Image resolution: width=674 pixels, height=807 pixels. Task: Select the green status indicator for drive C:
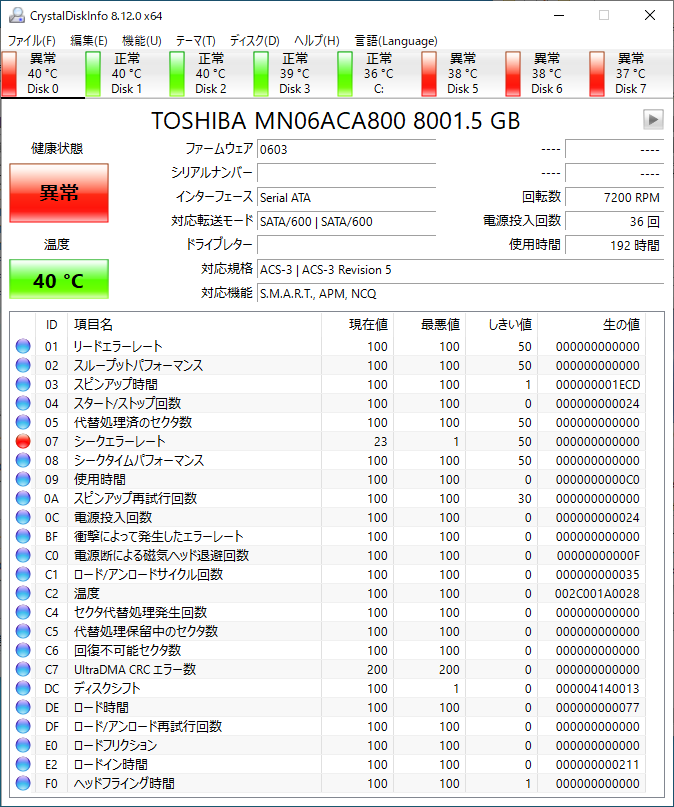(x=345, y=74)
